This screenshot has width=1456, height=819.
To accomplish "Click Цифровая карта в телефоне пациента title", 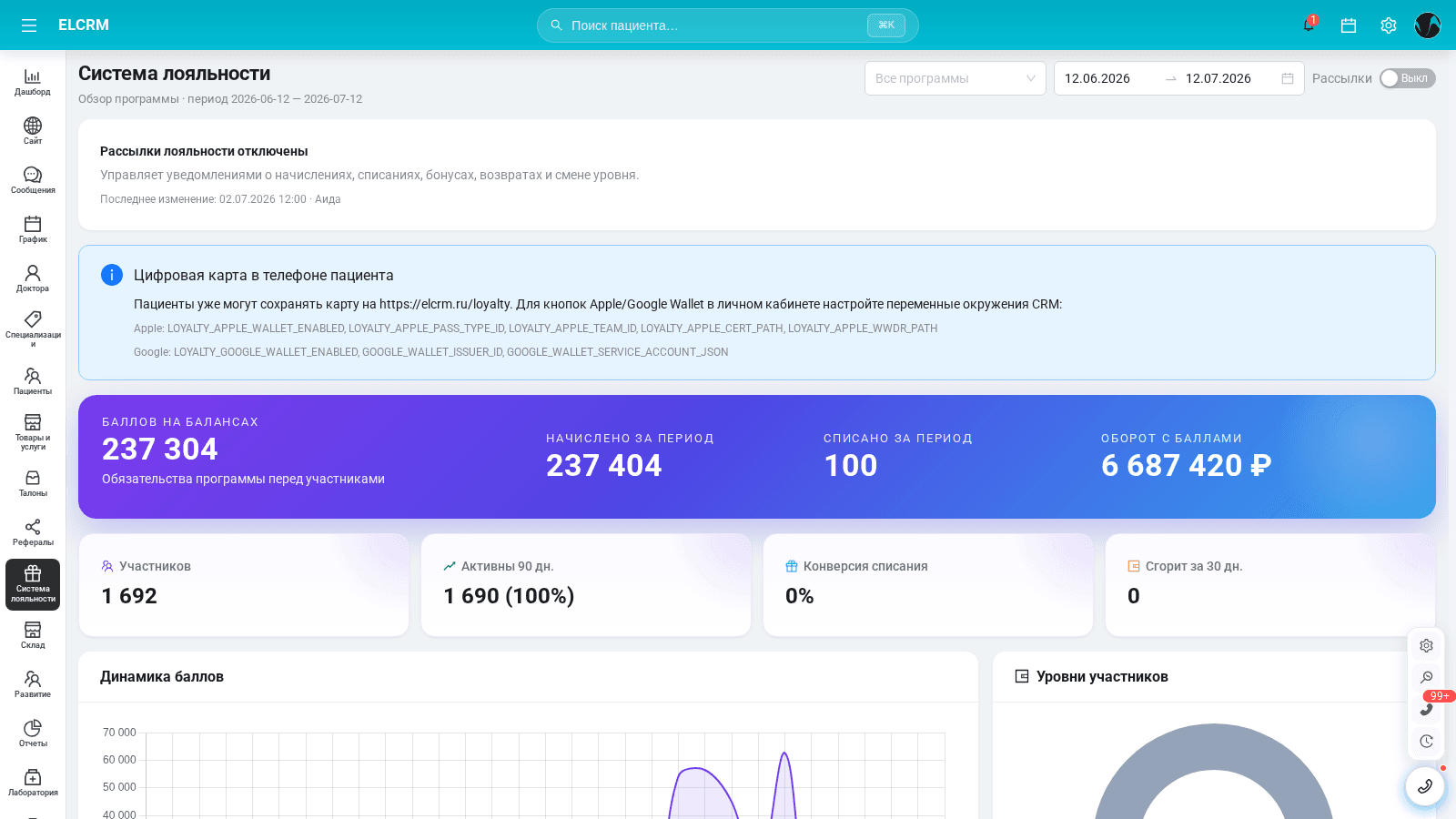I will (264, 275).
